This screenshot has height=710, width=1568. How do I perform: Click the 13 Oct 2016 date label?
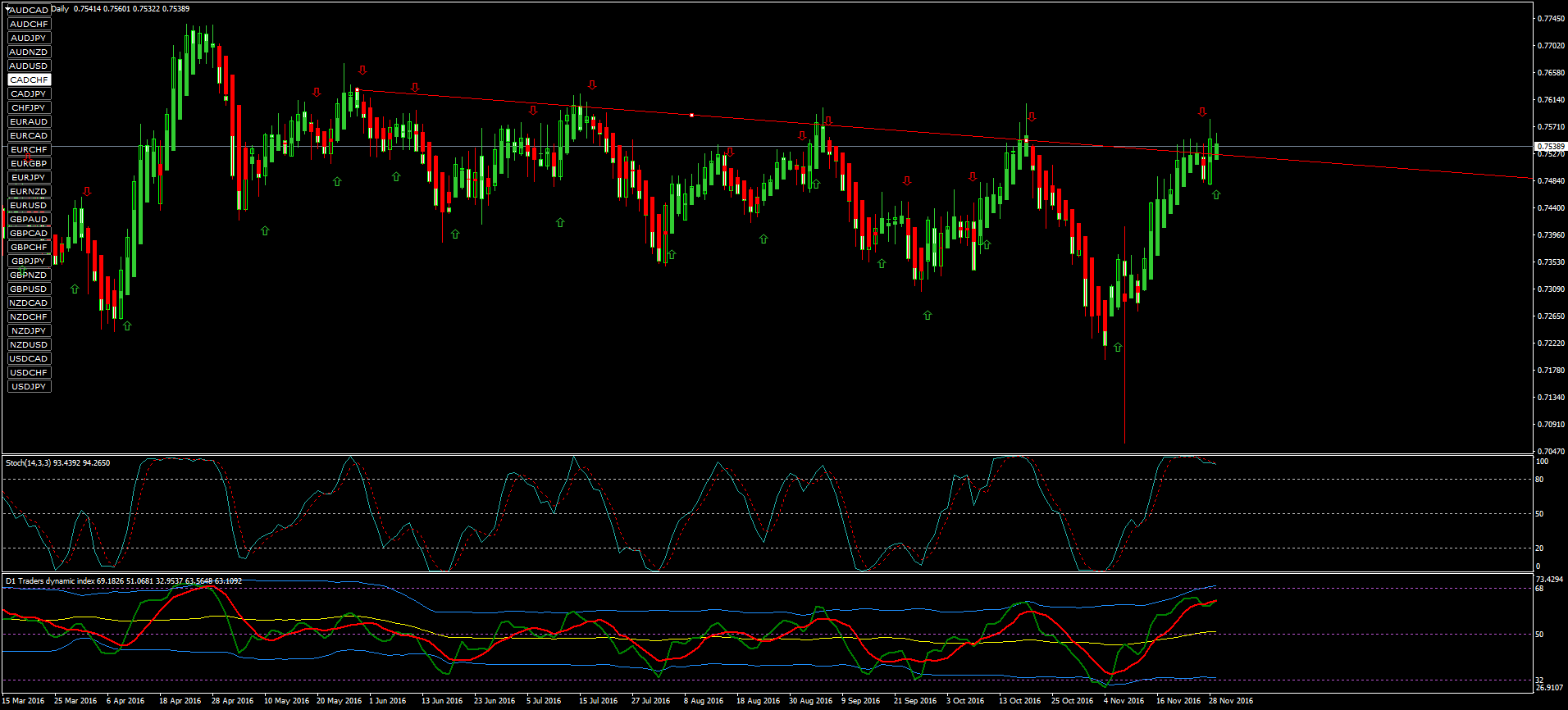pyautogui.click(x=1019, y=701)
